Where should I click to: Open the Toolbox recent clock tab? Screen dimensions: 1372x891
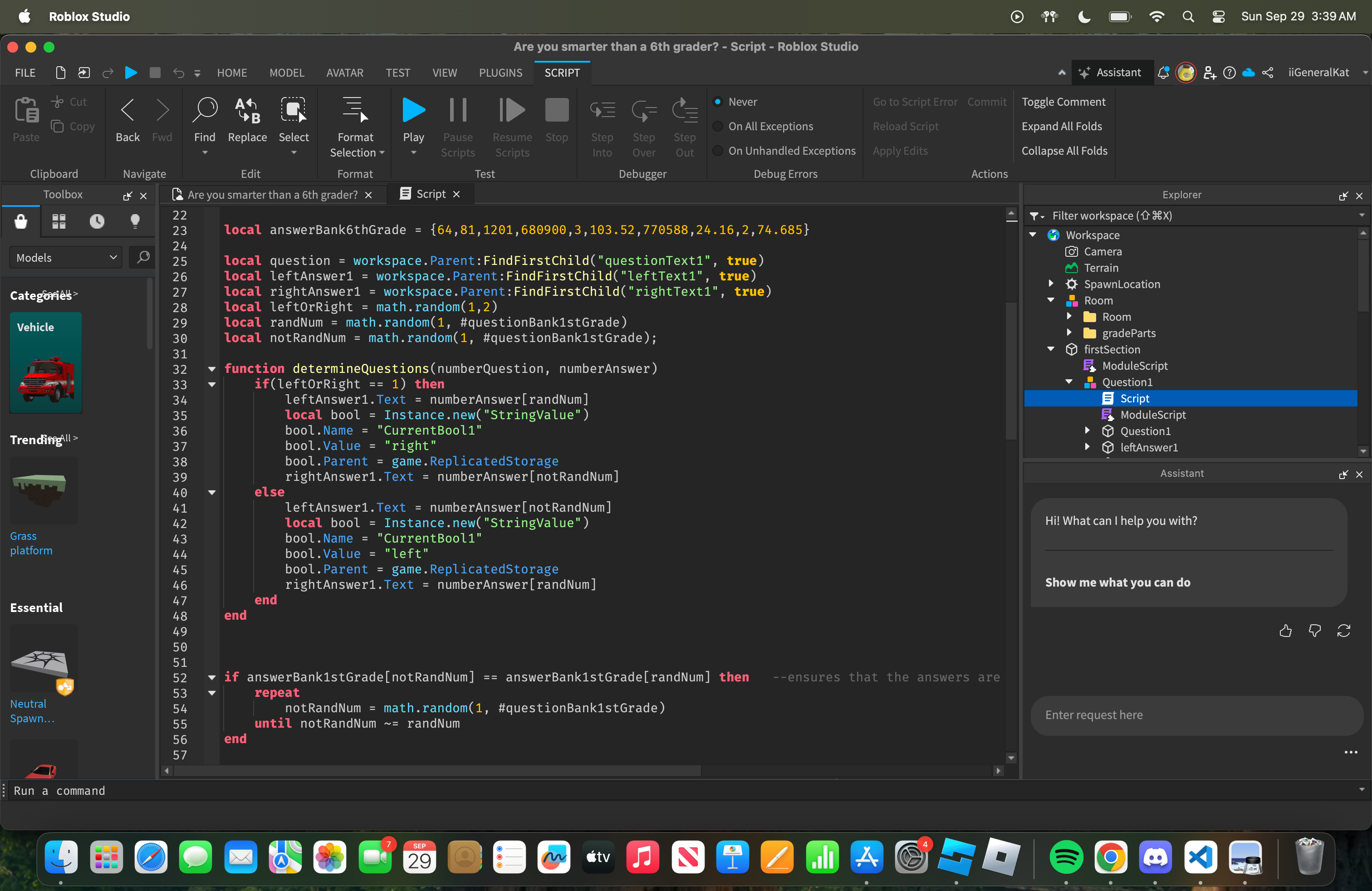(x=97, y=221)
